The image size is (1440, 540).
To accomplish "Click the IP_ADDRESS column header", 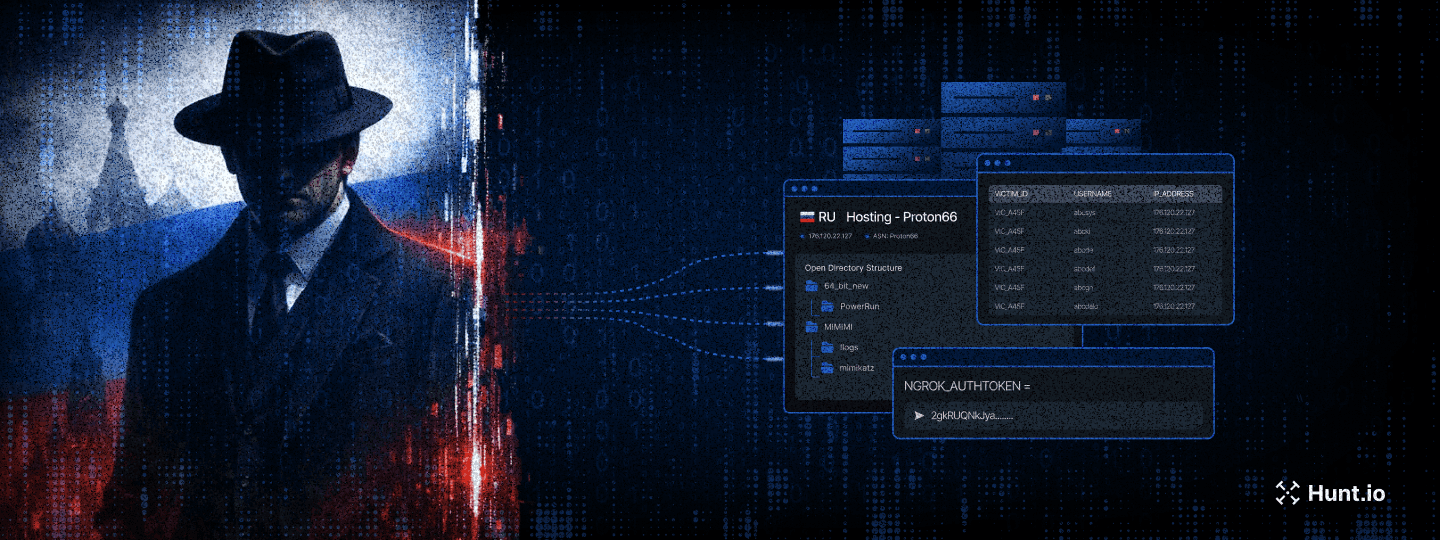I will click(1173, 193).
